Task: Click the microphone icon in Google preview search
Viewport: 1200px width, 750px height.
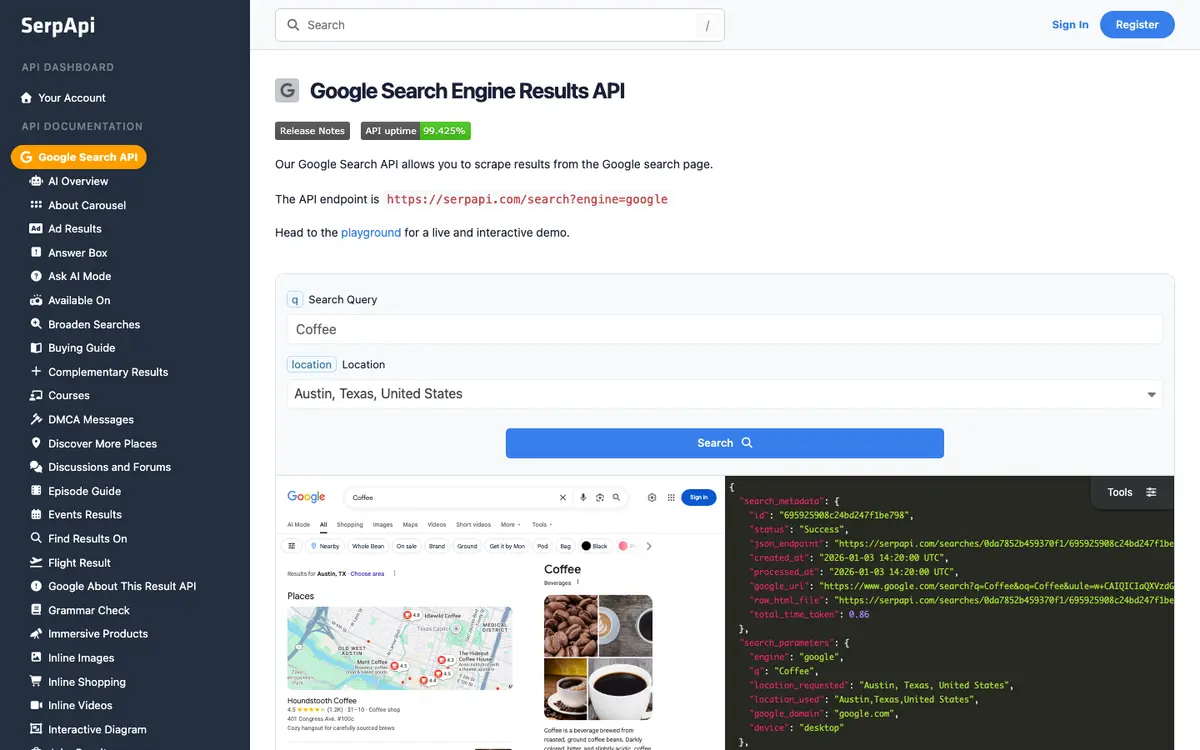Action: 583,497
